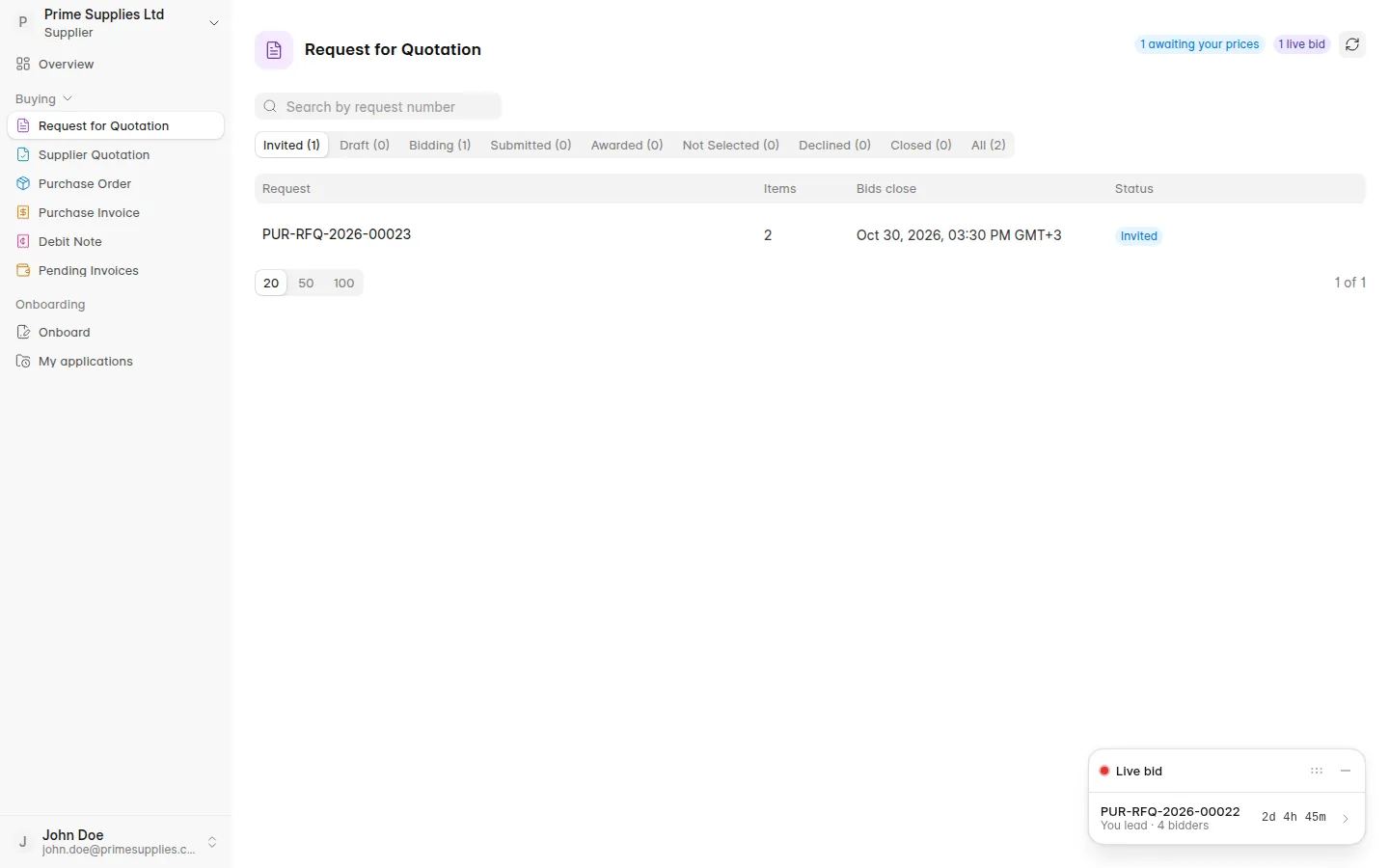Switch to the Bidding (1) tab

(440, 145)
